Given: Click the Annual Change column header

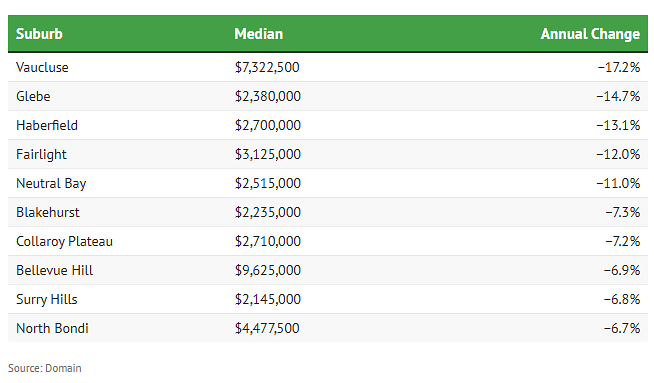Looking at the screenshot, I should (590, 34).
